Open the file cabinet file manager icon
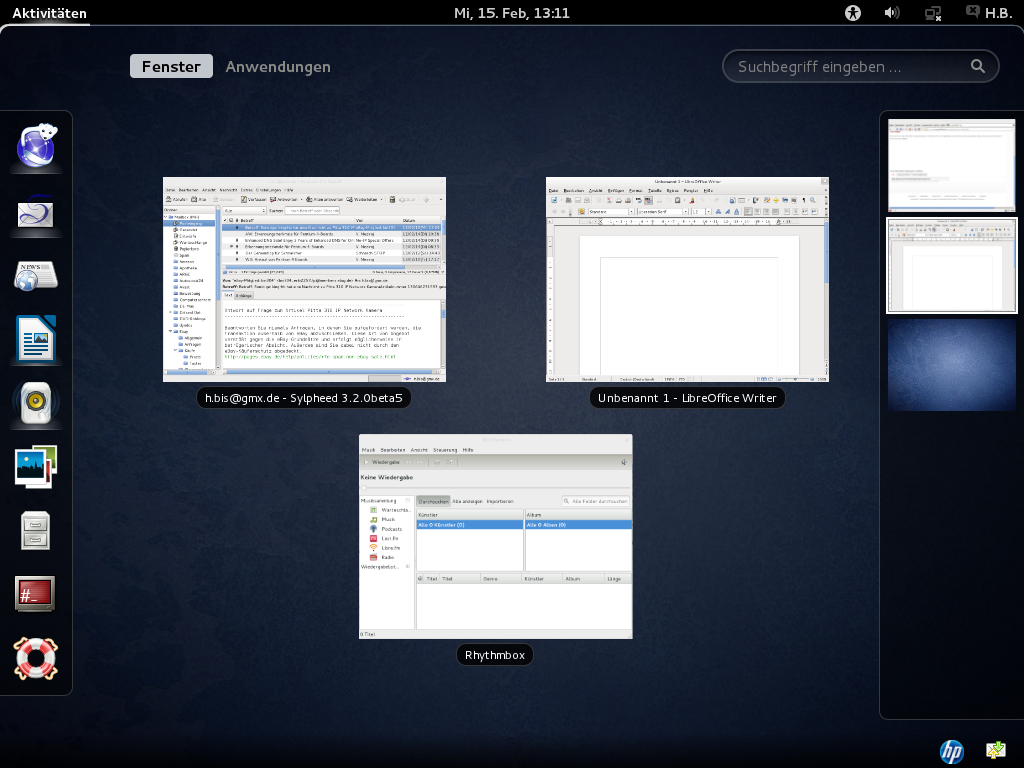Viewport: 1024px width, 768px height. [36, 530]
